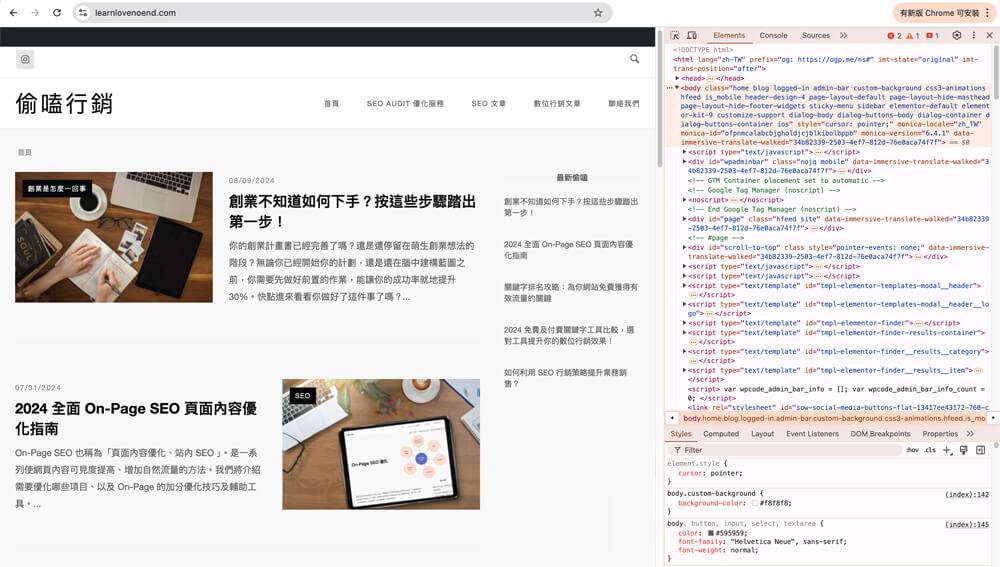Click the 首頁 navigation menu link
This screenshot has height=567, width=1000.
(x=332, y=103)
